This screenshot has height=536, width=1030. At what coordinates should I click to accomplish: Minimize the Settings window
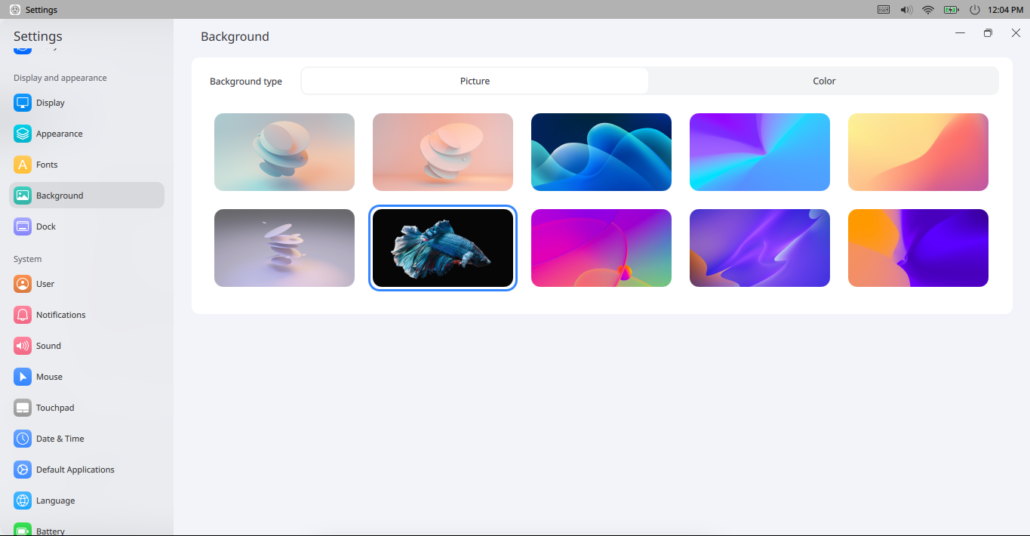click(960, 33)
